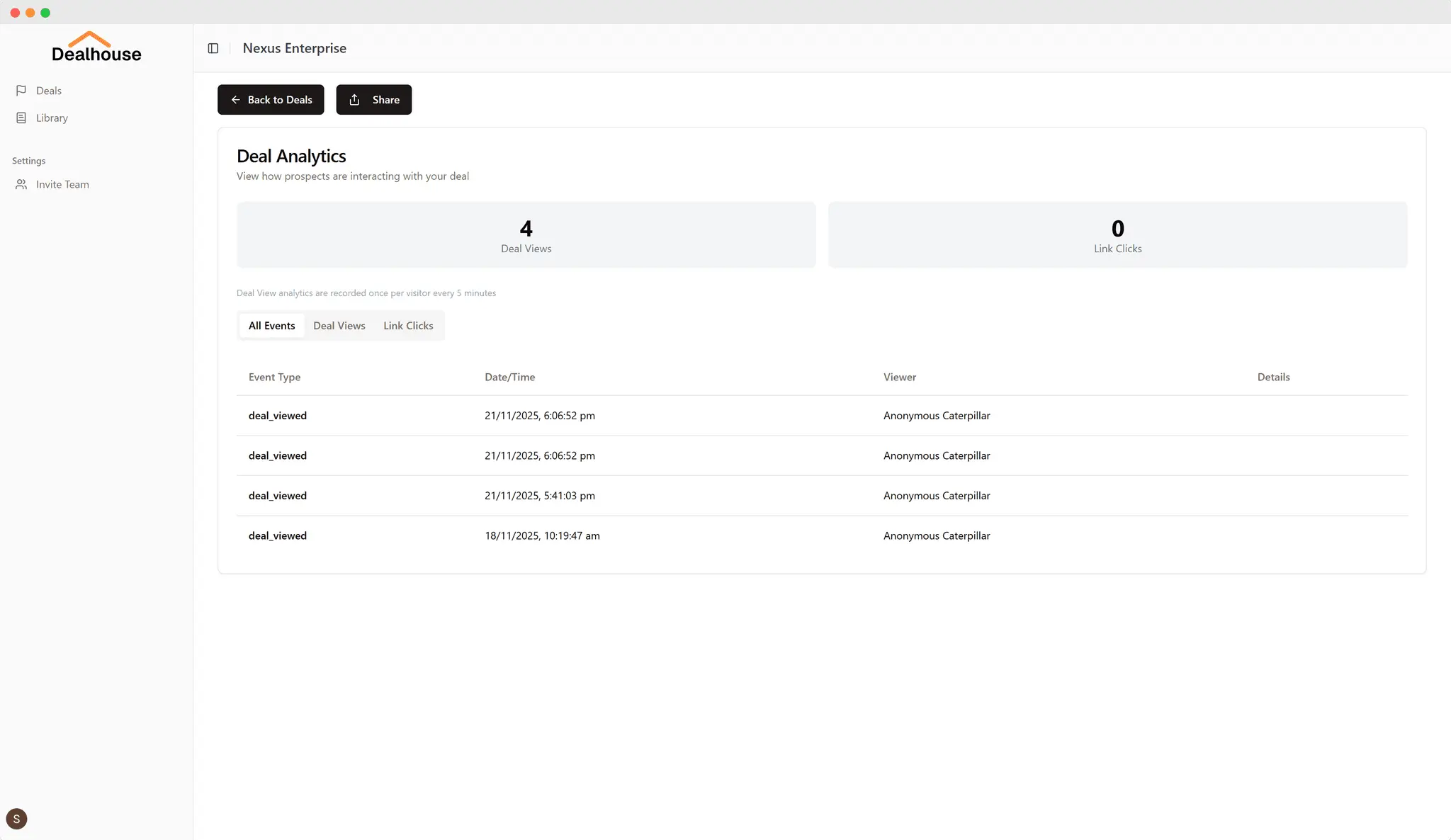Screen dimensions: 1451x840
Task: Click Anonymous Caterpillar in the 5:41:03 pm row
Action: point(937,496)
